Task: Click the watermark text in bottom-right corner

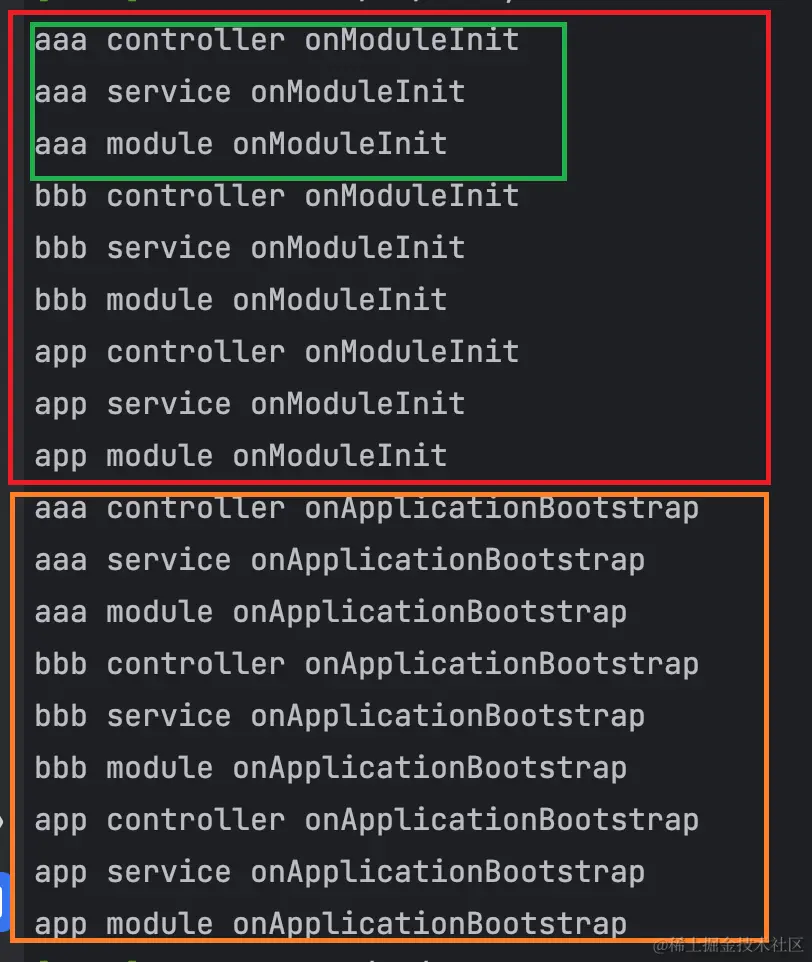Action: point(729,945)
